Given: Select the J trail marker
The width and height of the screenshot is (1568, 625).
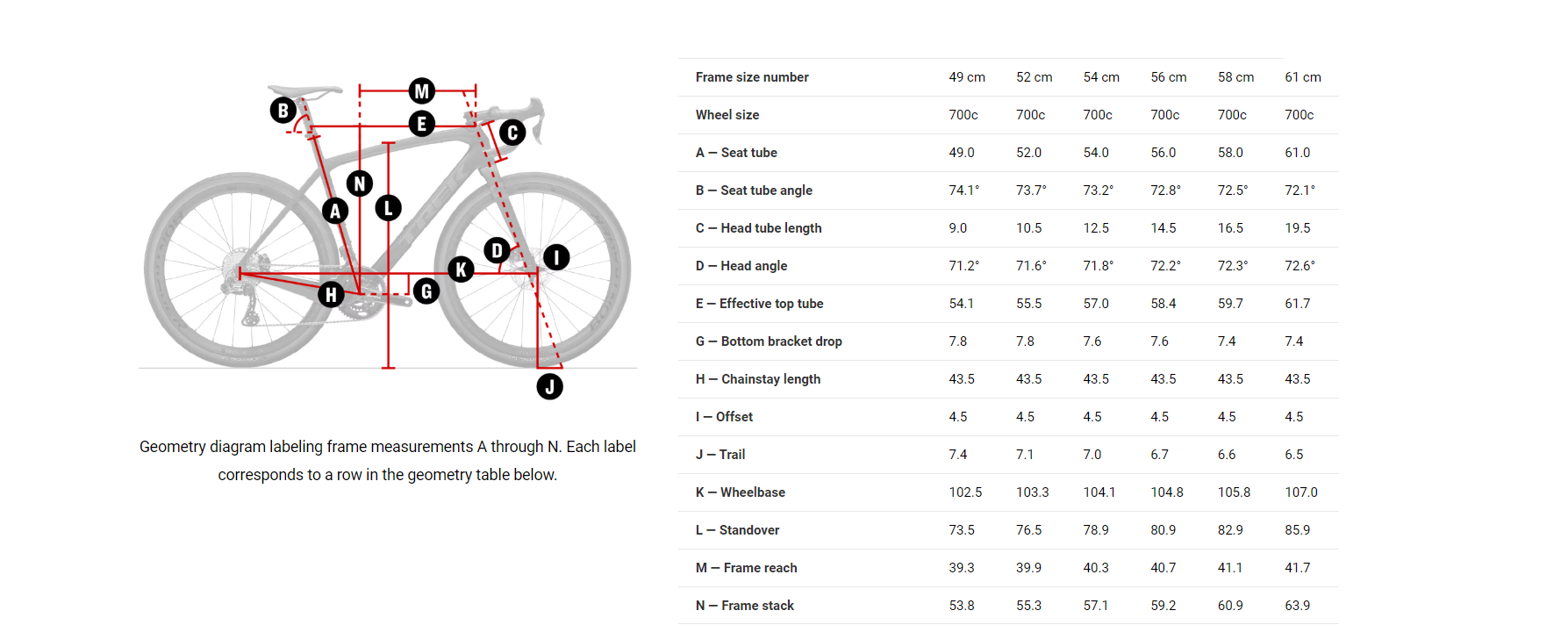Looking at the screenshot, I should click(x=550, y=386).
